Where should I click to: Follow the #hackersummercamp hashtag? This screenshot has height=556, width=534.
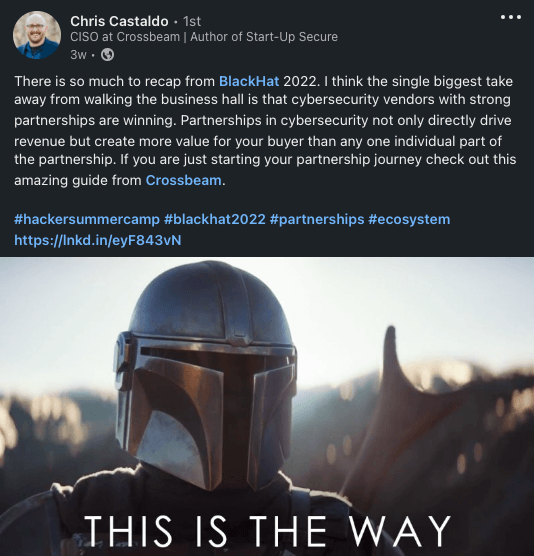(87, 219)
